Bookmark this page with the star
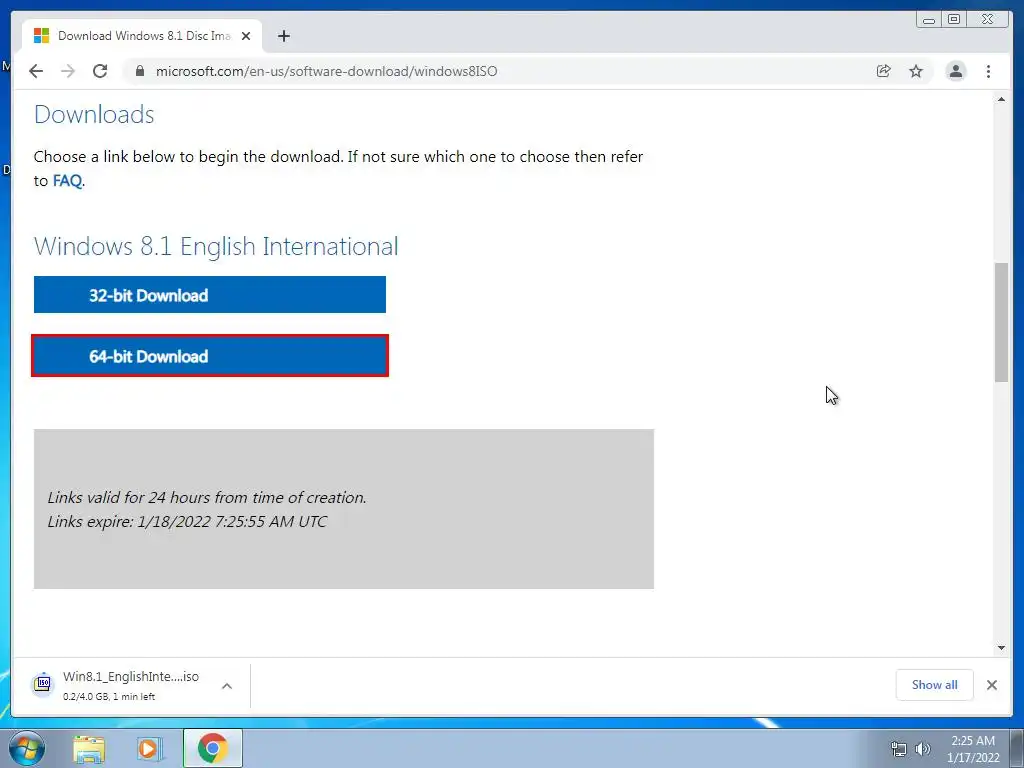This screenshot has width=1024, height=768. click(916, 71)
